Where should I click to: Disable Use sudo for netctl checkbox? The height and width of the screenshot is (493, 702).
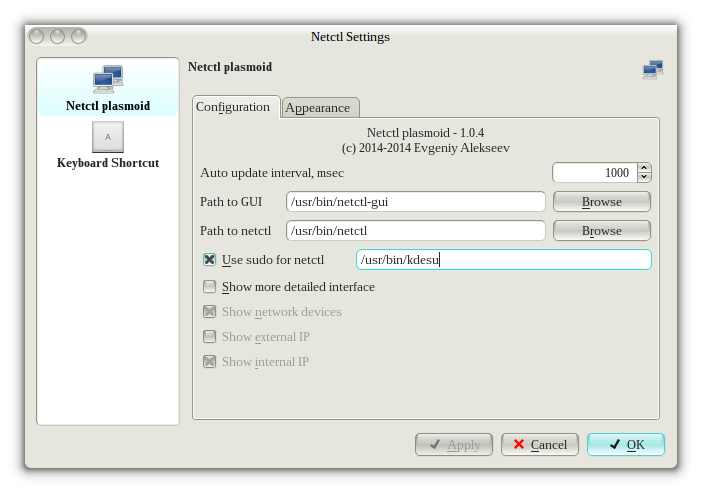[x=210, y=260]
